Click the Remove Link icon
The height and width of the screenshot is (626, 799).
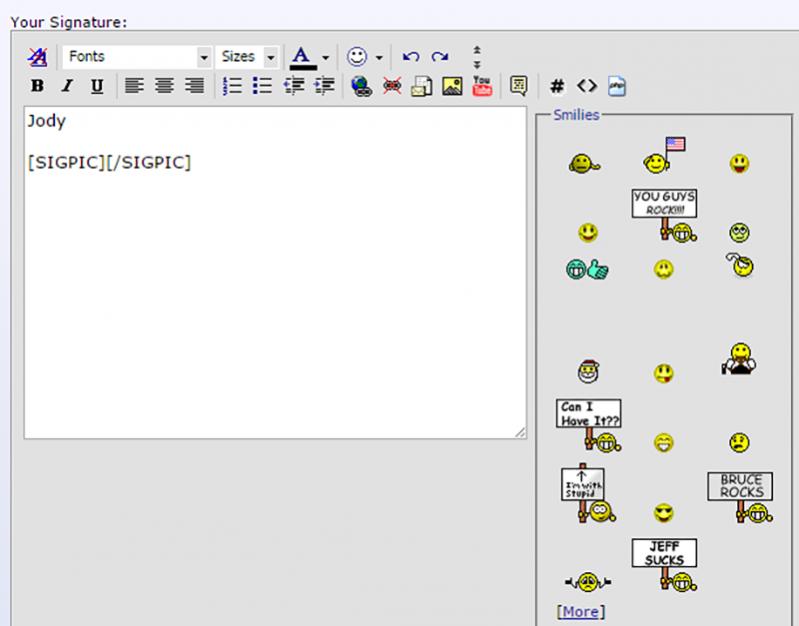coord(392,86)
